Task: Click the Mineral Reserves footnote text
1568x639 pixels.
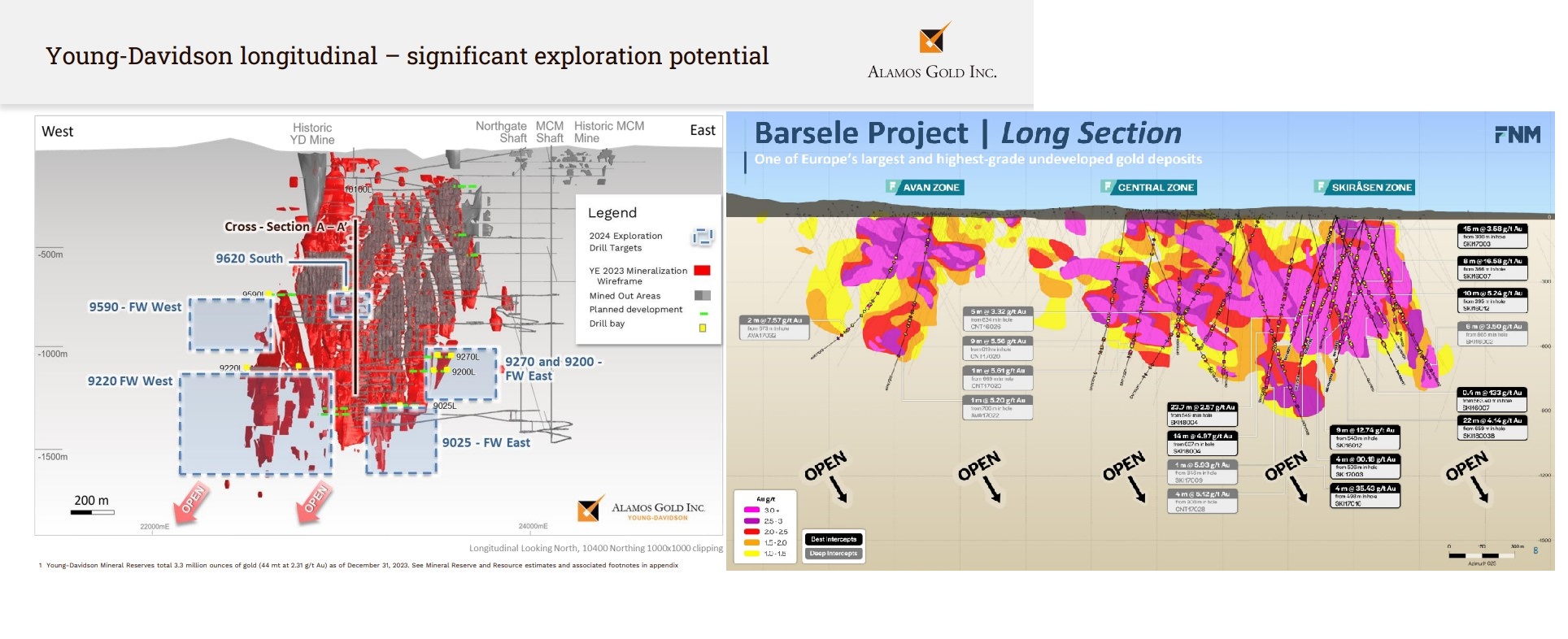Action: [358, 565]
